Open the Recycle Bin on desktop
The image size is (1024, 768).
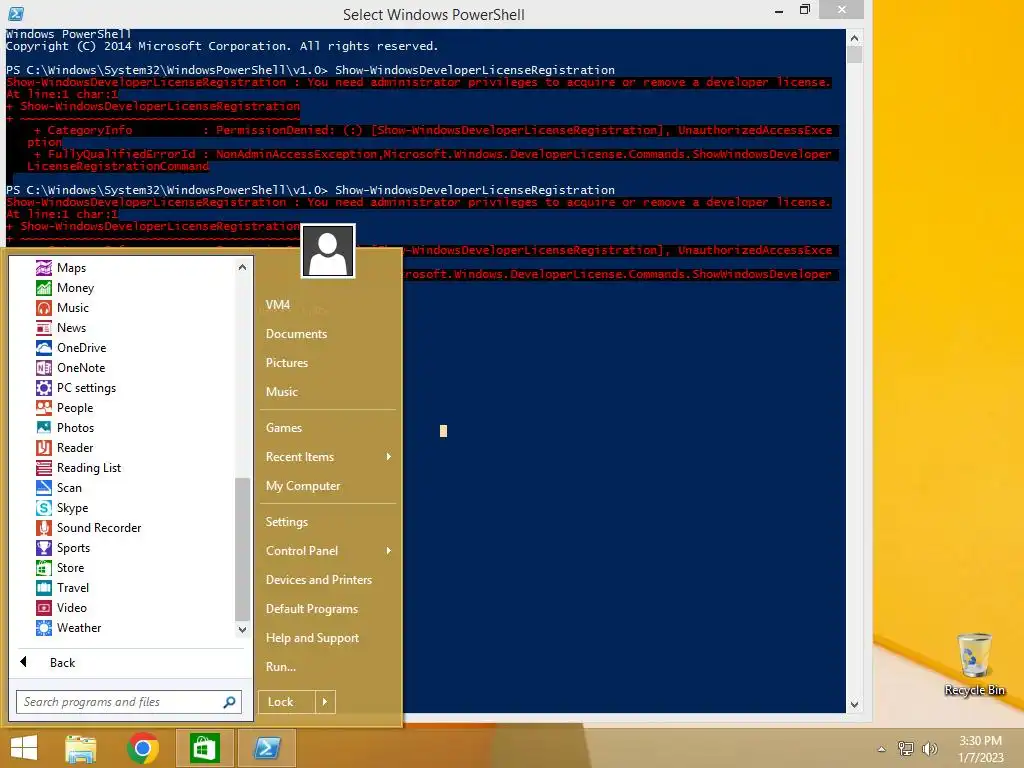[x=974, y=665]
